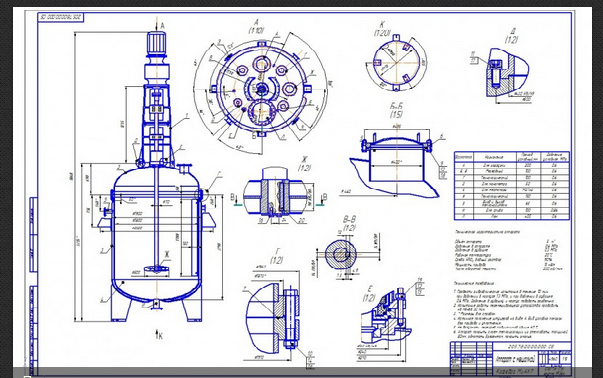Click the nozzle designation table

511,186
